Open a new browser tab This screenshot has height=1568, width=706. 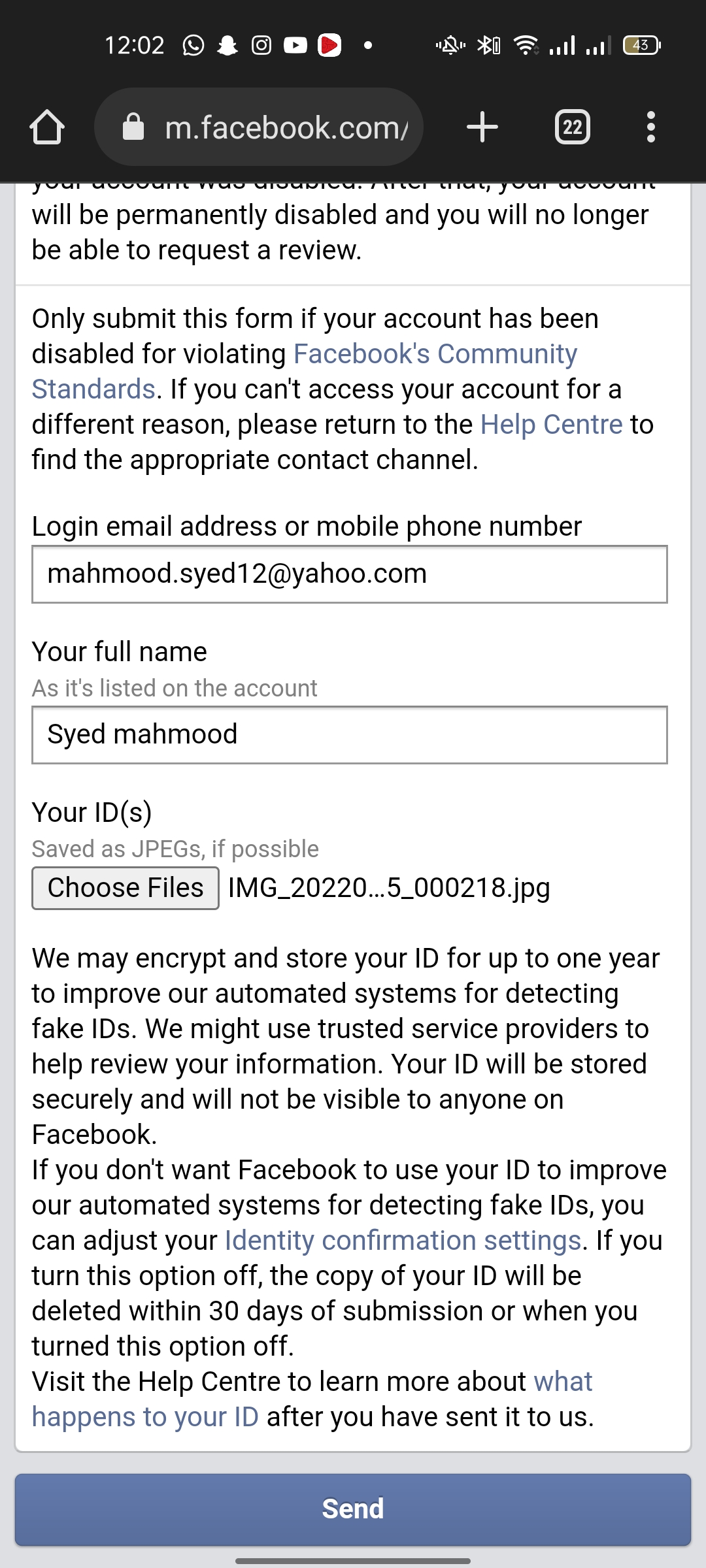[x=482, y=126]
